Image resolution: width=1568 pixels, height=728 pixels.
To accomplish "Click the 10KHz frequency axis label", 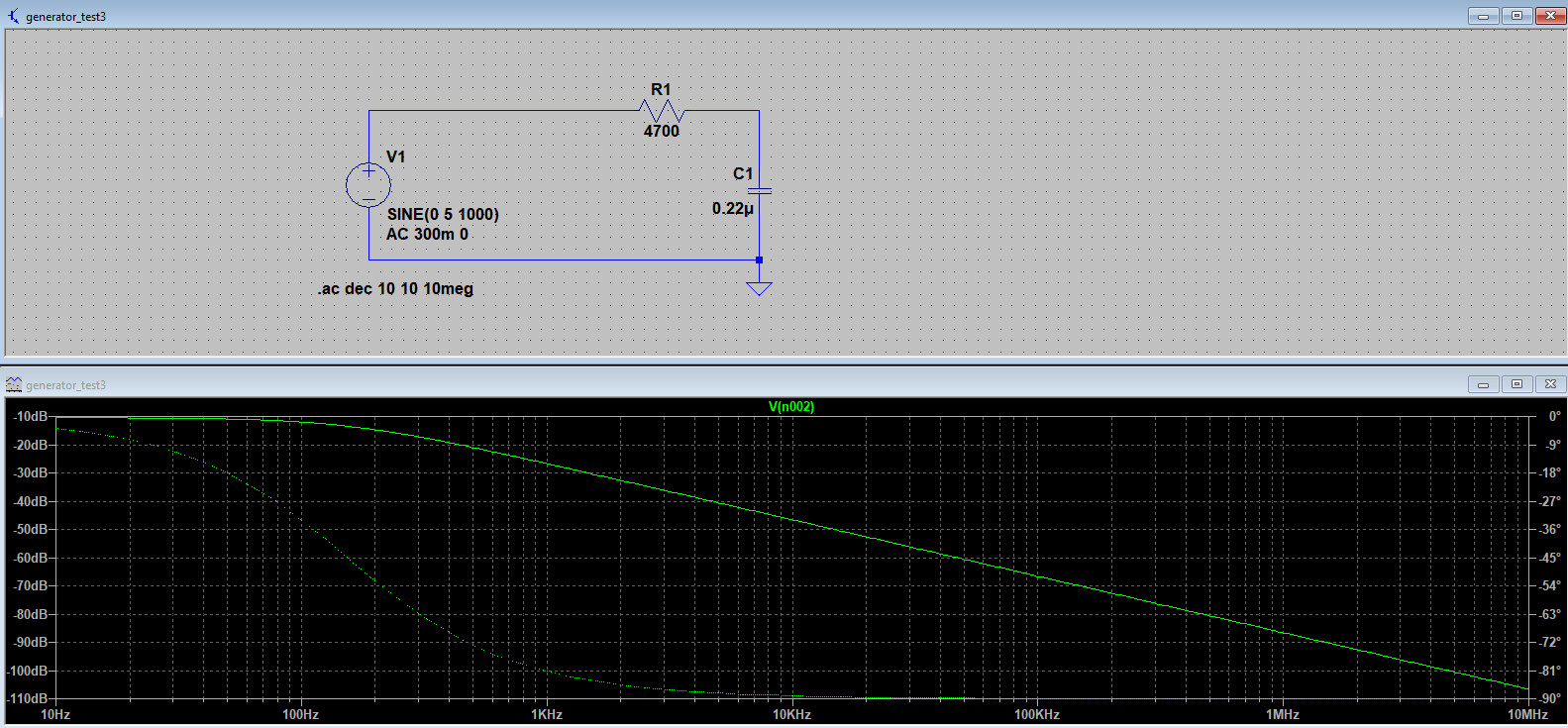I will coord(792,714).
